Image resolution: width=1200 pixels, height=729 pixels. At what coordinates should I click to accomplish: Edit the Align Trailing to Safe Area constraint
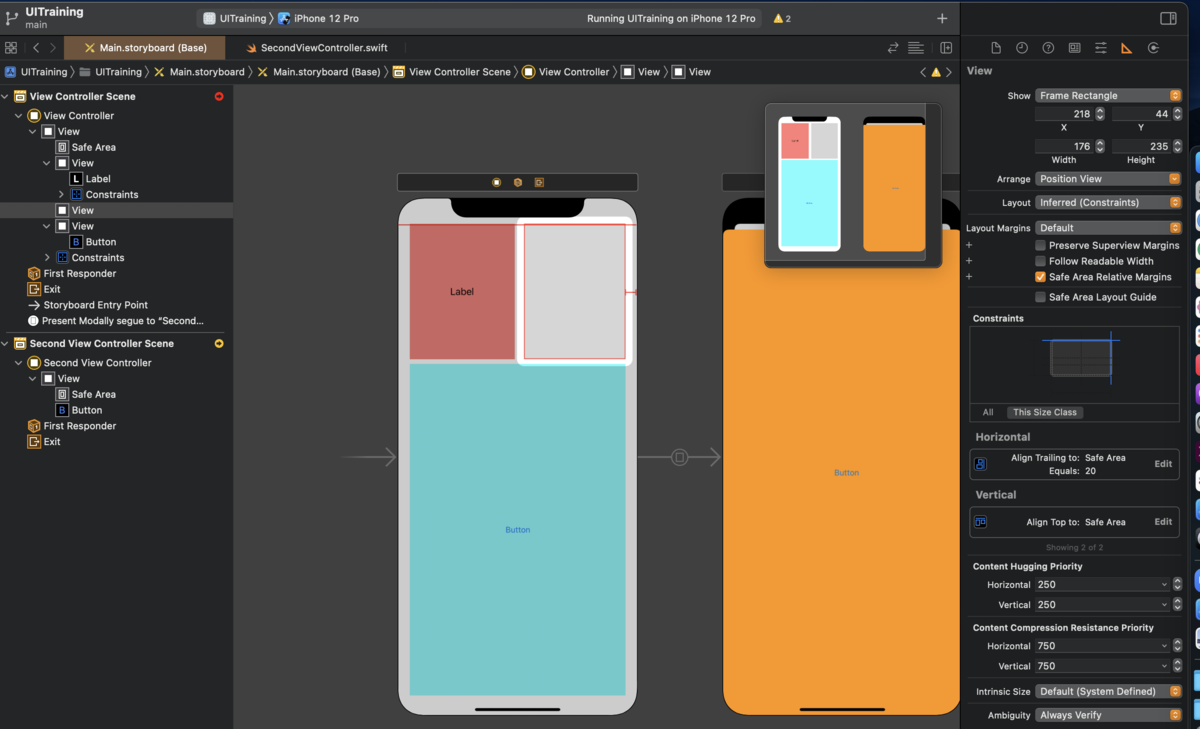[x=1163, y=464]
